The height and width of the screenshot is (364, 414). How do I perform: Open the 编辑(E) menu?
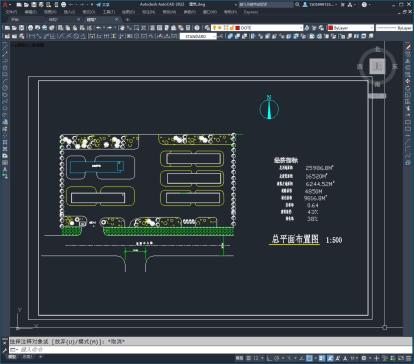30,12
